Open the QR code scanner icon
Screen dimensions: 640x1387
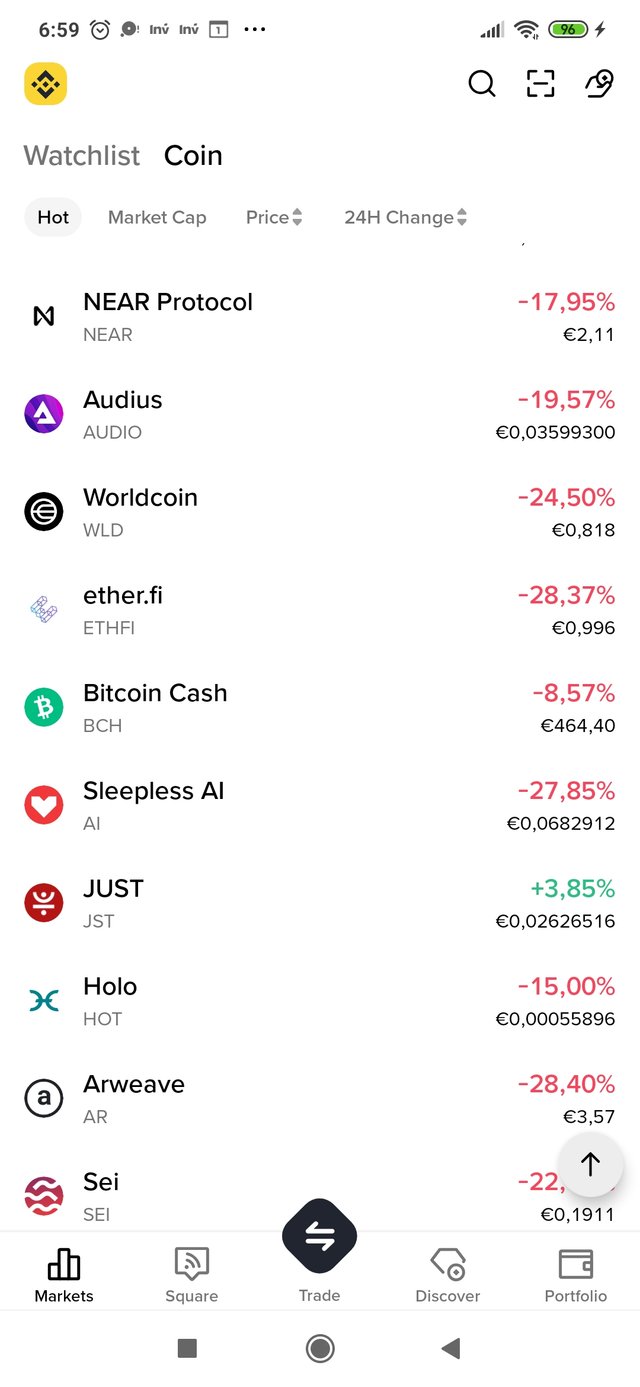pos(540,84)
